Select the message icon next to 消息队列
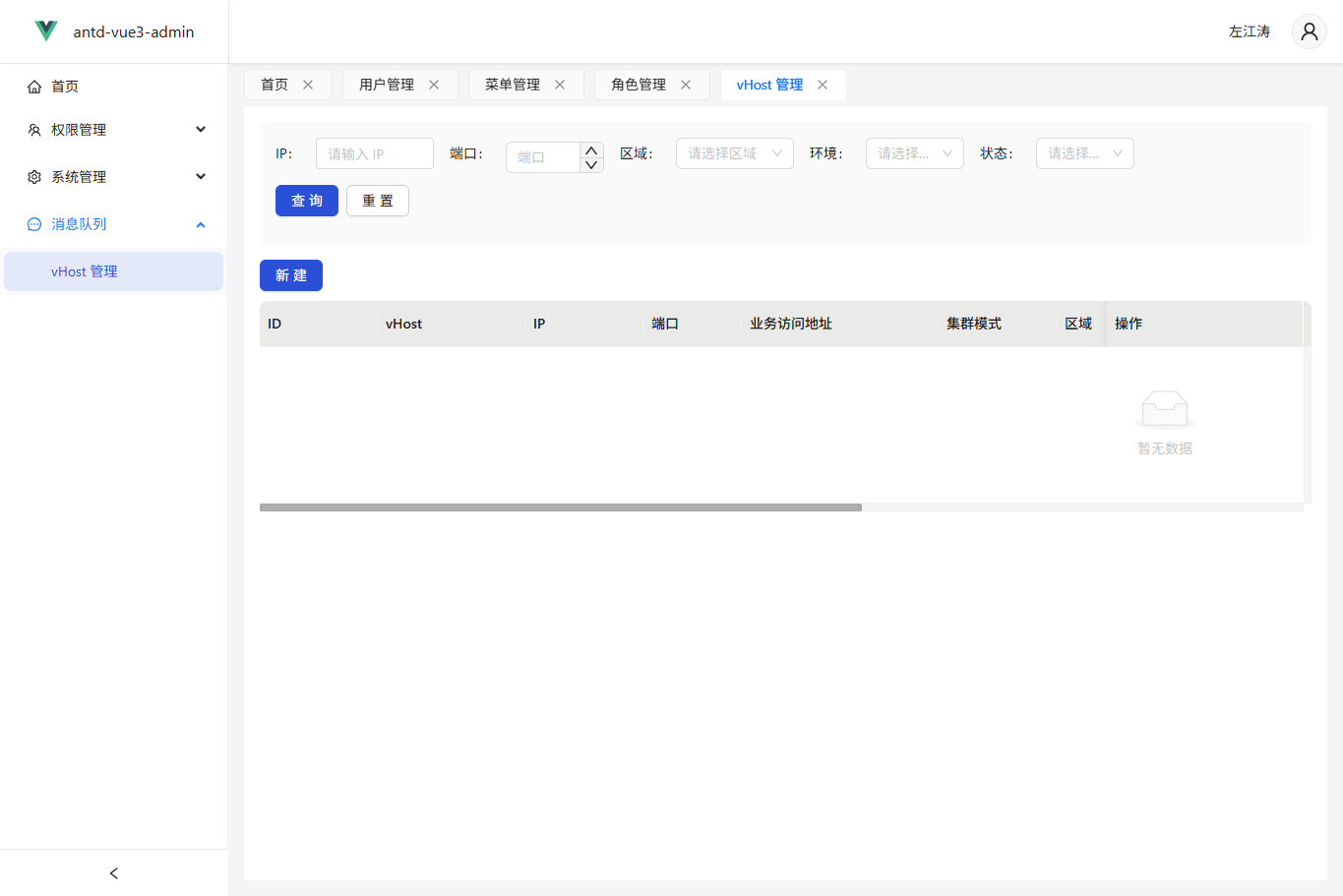The height and width of the screenshot is (896, 1343). (32, 223)
